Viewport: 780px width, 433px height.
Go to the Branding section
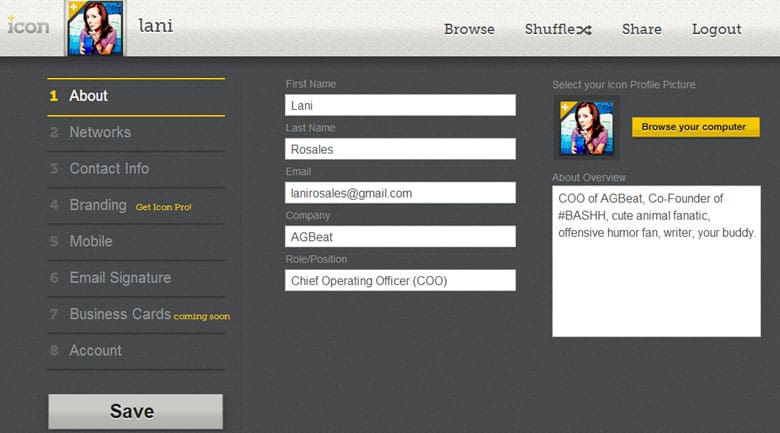(98, 205)
